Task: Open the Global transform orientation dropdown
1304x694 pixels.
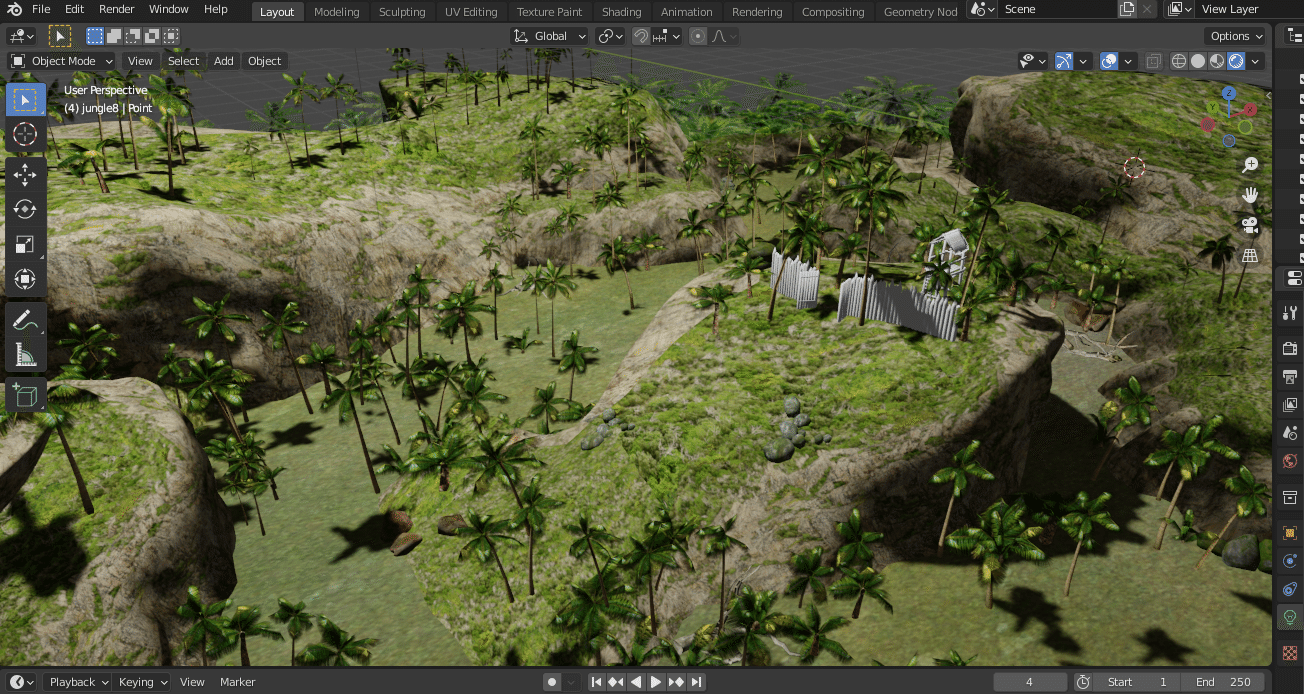Action: [550, 36]
